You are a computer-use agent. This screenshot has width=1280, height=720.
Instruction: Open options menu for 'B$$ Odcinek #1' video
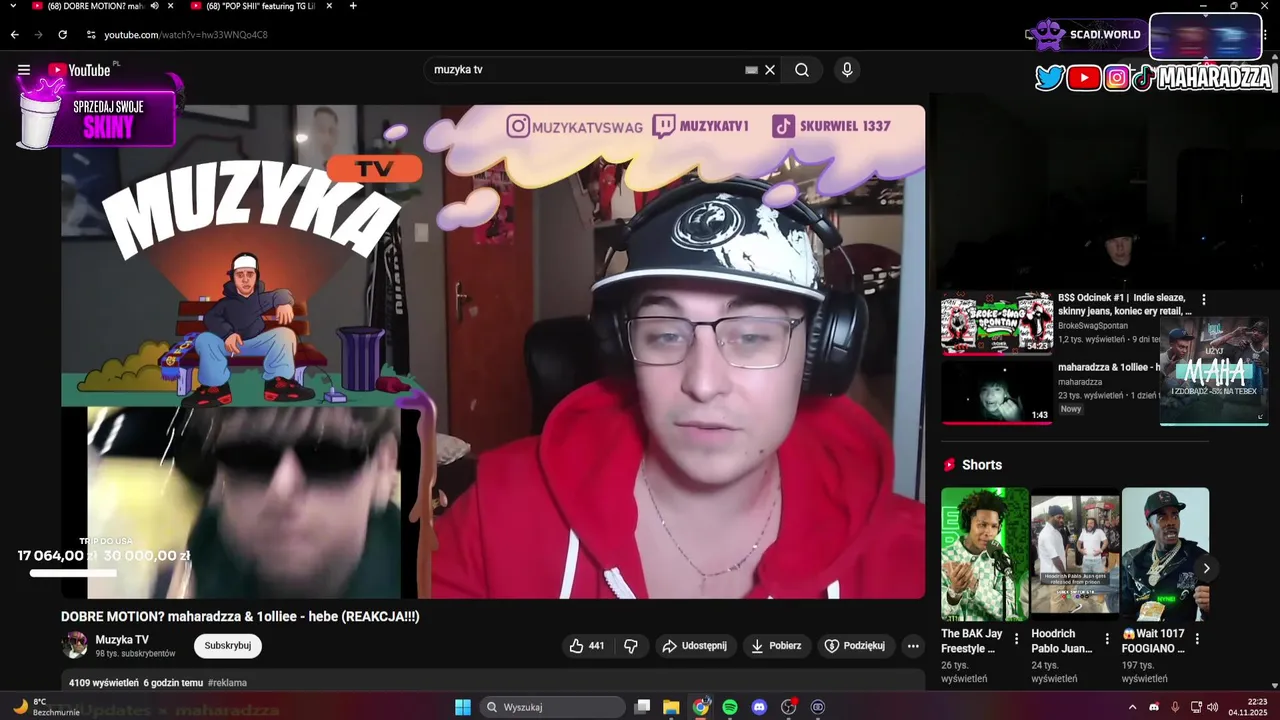tap(1204, 299)
